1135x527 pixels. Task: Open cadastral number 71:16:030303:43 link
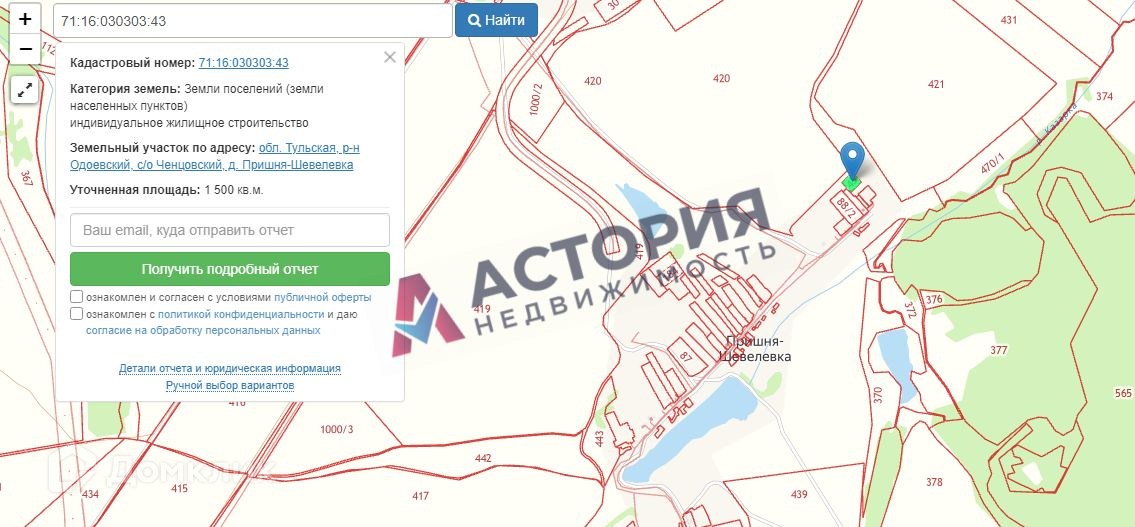point(244,63)
